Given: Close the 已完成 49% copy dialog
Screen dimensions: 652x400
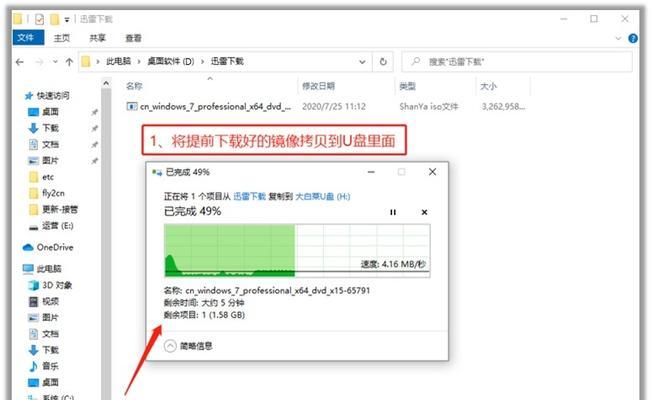Looking at the screenshot, I should (432, 172).
